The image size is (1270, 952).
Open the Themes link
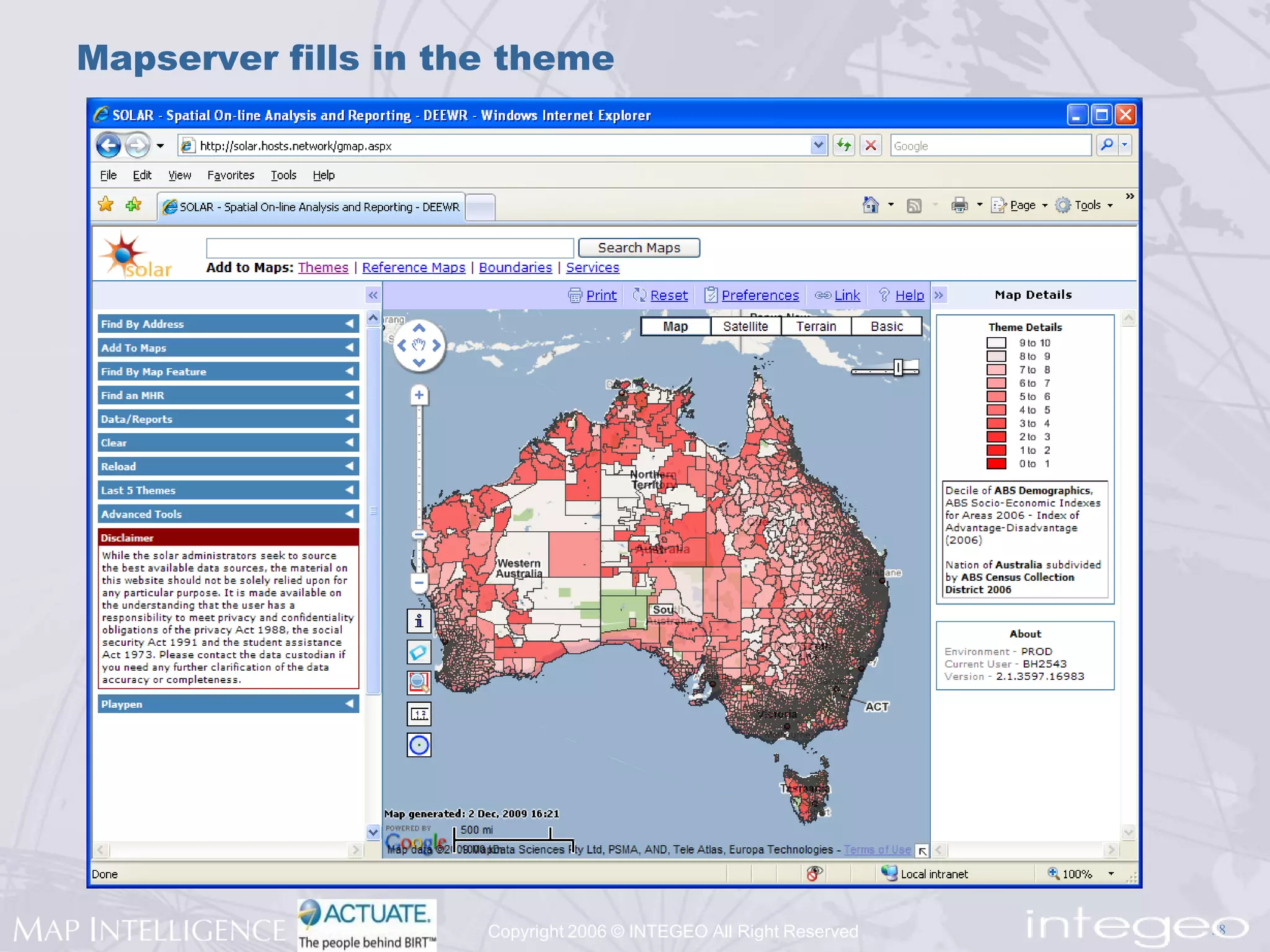tap(323, 267)
